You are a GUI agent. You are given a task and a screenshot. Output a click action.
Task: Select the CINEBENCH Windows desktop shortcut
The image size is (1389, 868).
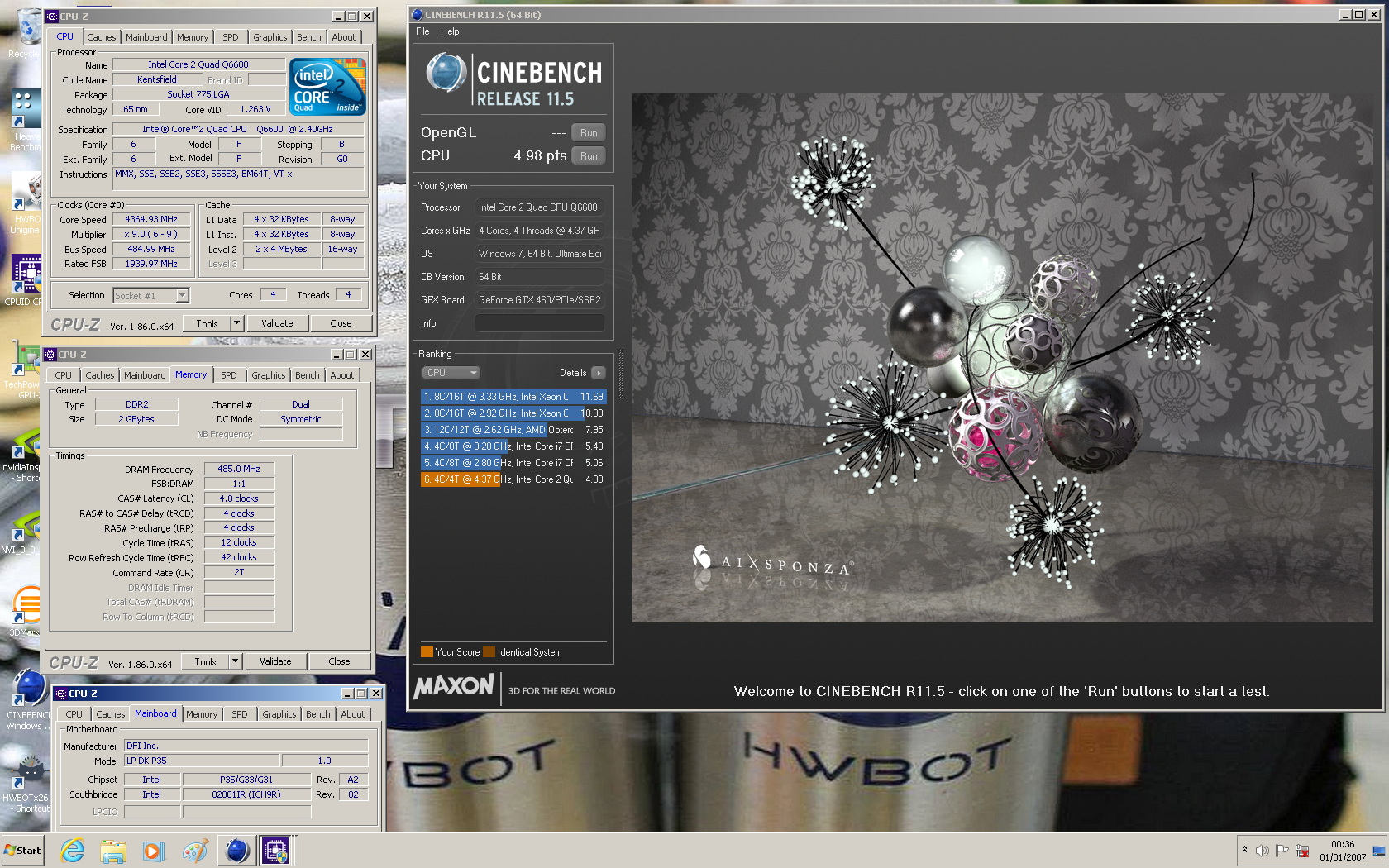tap(26, 700)
